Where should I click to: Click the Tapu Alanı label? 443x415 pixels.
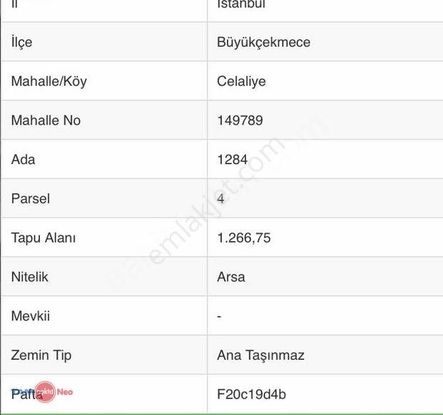coord(43,238)
